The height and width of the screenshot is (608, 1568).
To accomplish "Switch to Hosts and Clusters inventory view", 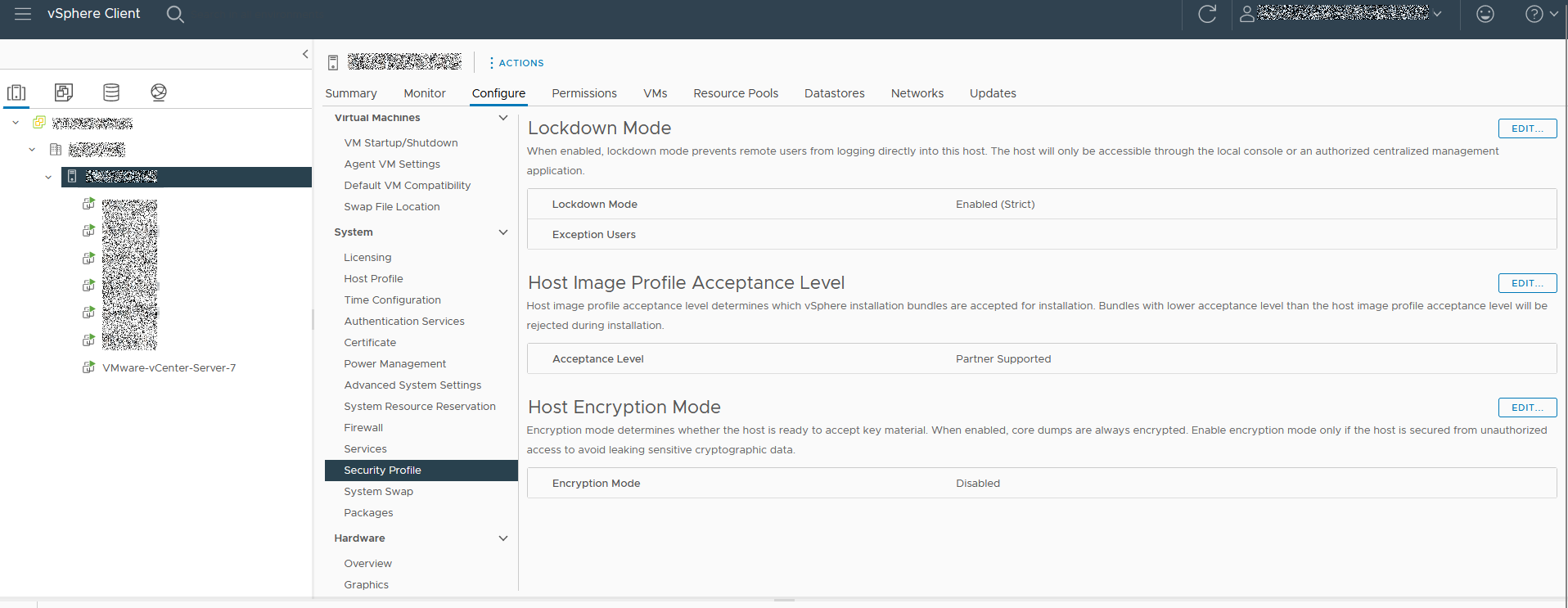I will 16,92.
